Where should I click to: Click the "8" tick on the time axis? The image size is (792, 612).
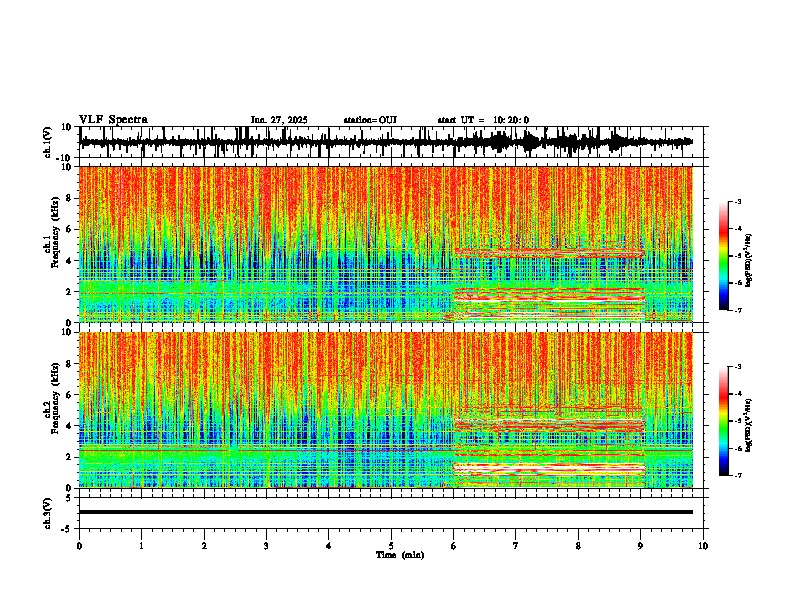coord(578,546)
